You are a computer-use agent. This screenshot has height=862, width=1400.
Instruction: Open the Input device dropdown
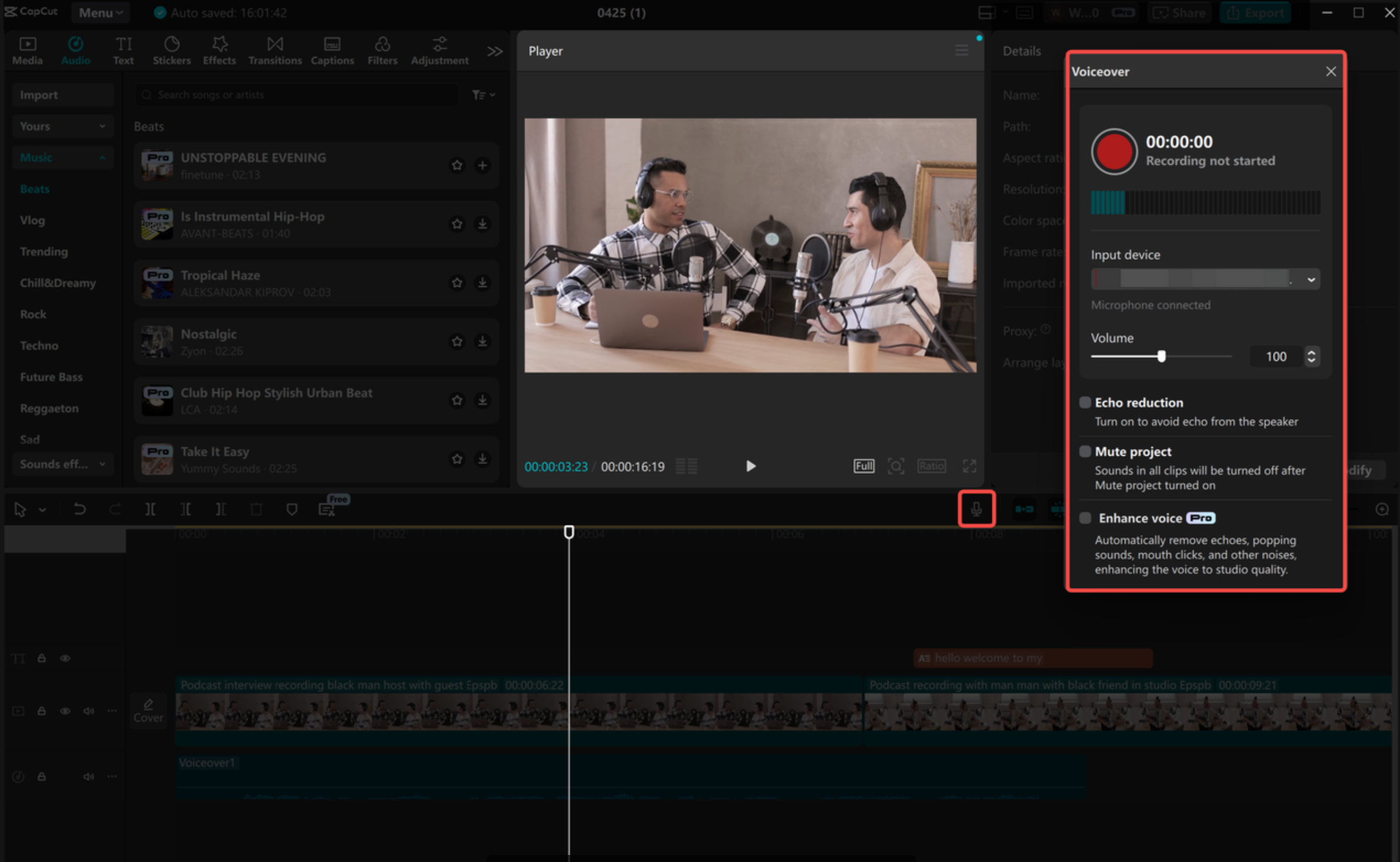tap(1205, 279)
